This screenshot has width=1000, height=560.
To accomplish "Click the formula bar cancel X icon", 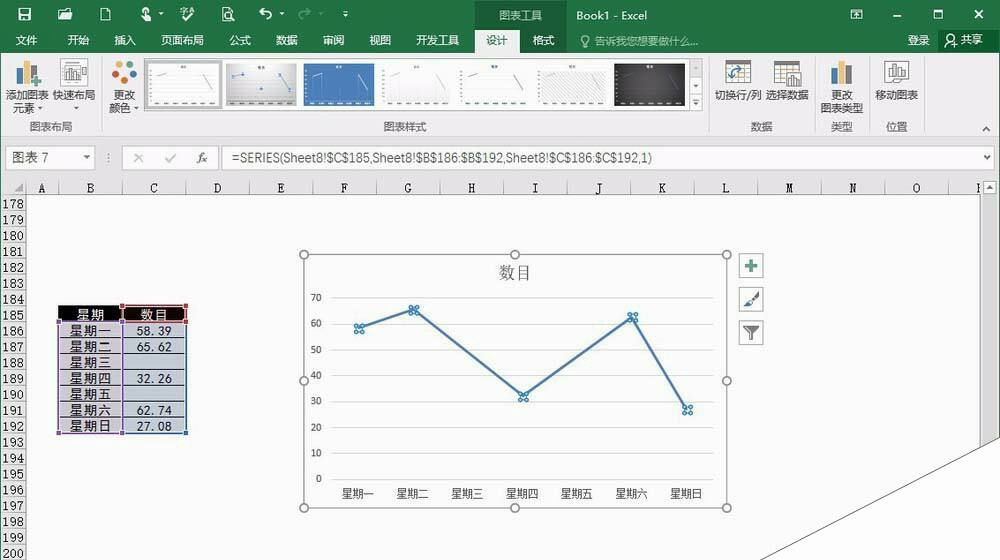I will coord(138,158).
